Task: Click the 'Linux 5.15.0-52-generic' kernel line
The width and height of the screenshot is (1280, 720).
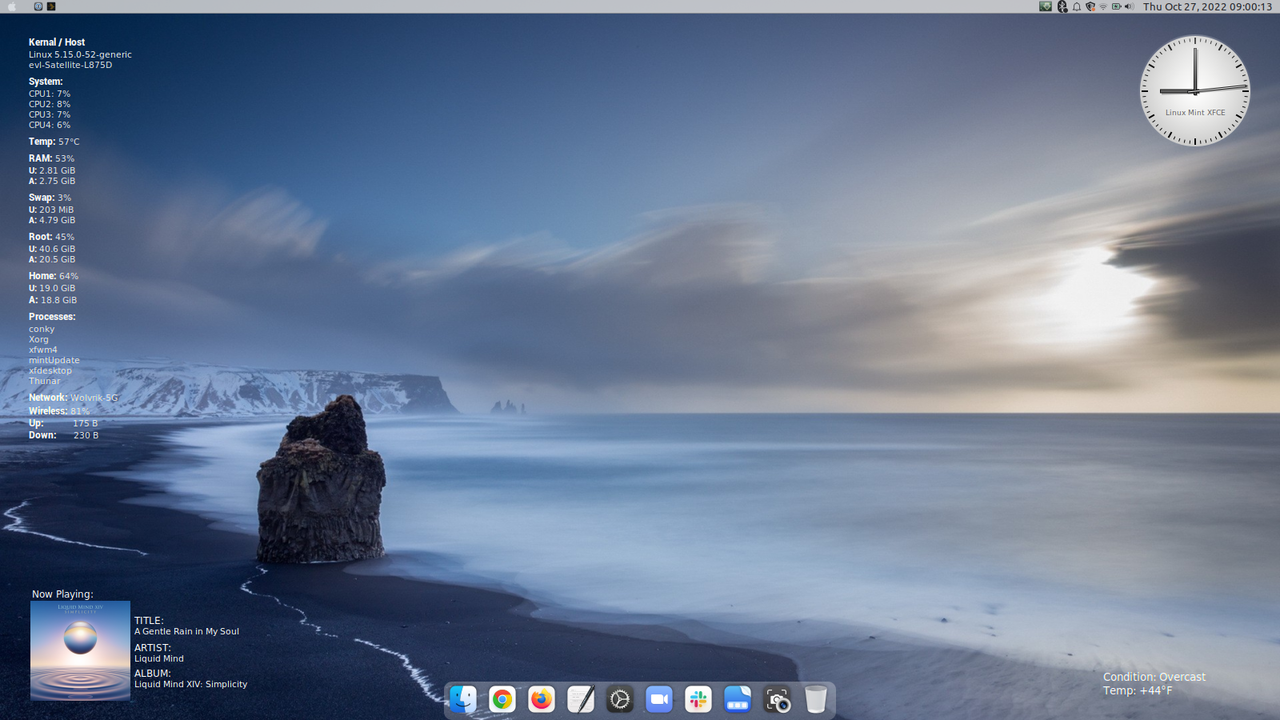Action: pos(80,54)
